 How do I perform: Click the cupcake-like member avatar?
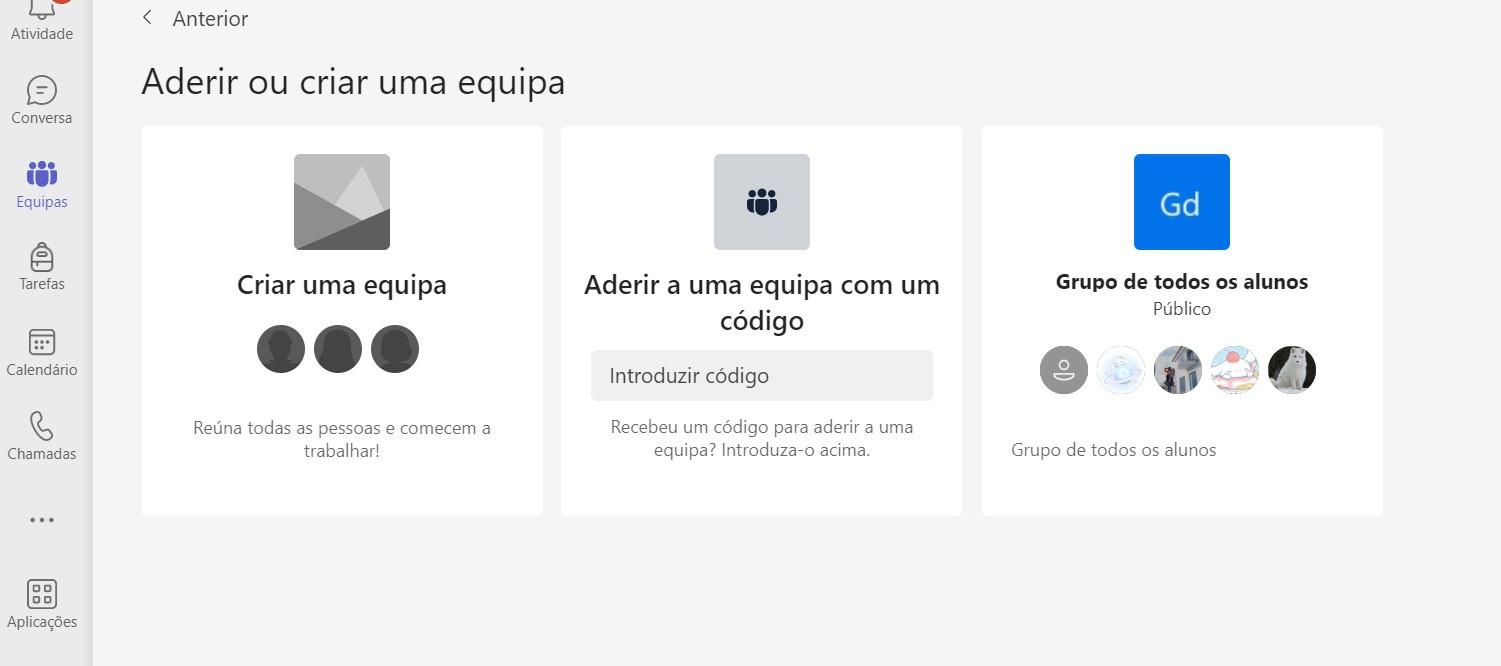click(x=1234, y=370)
